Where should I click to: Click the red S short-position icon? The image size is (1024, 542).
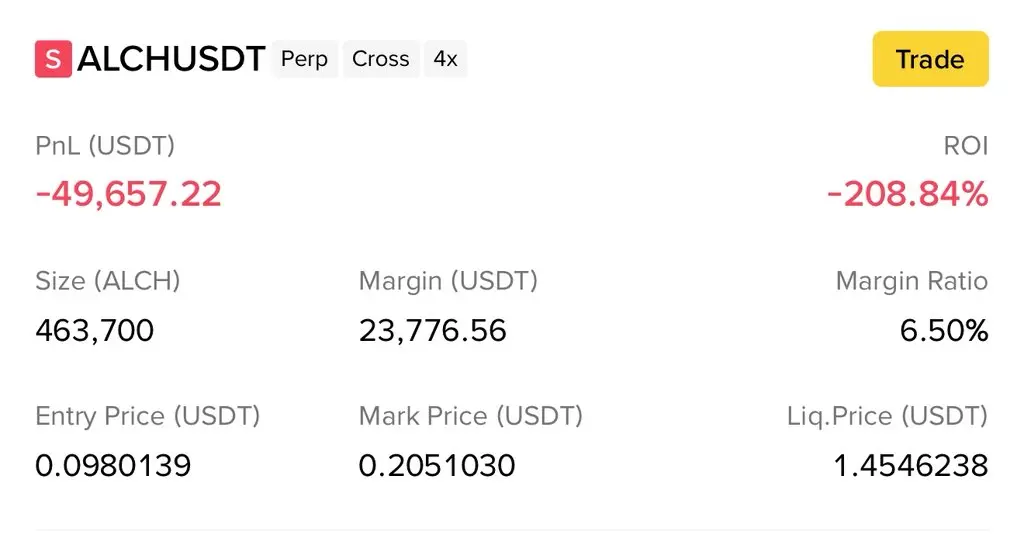53,59
